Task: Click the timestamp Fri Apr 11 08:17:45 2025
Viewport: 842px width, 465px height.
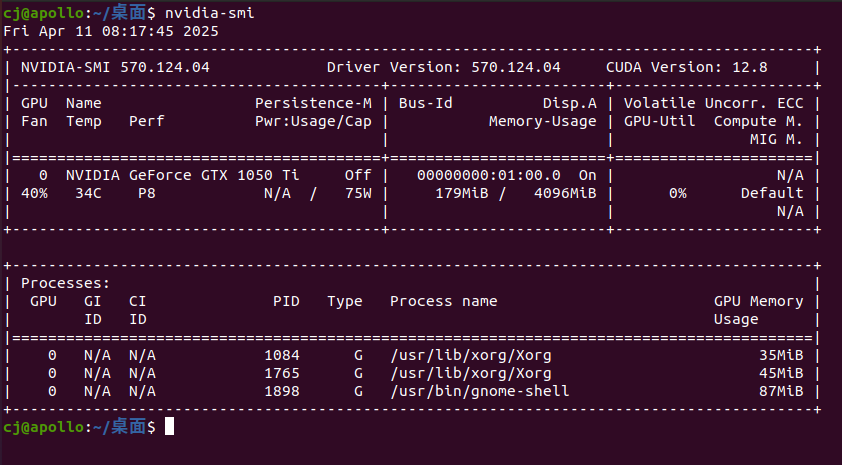Action: 111,31
